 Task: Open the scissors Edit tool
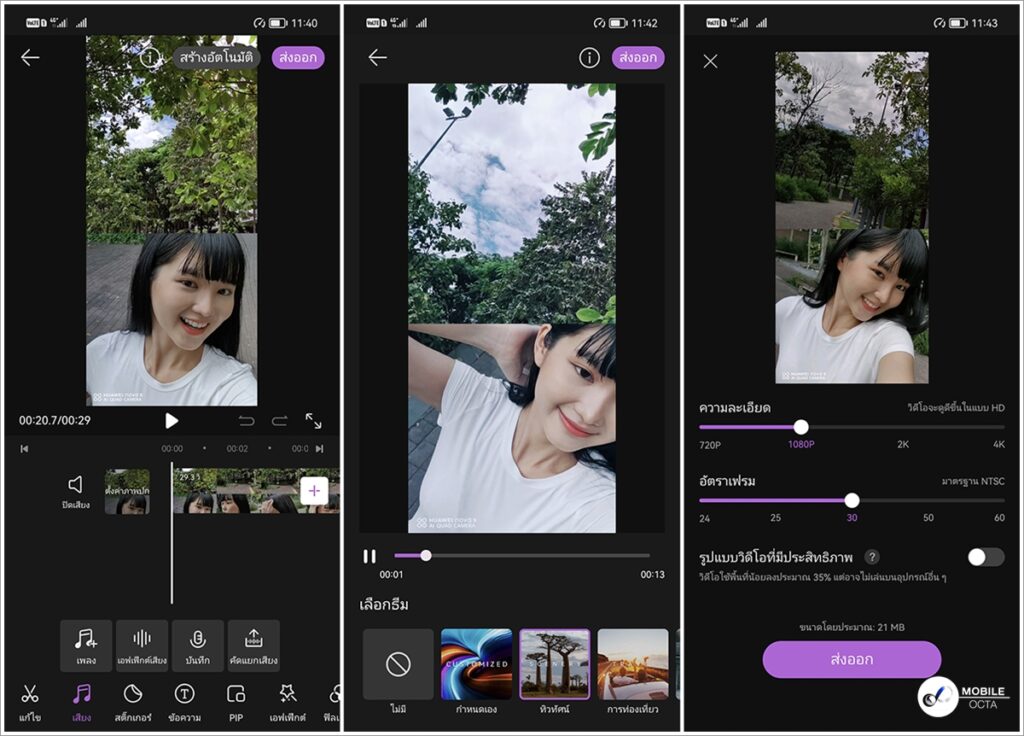click(x=29, y=694)
